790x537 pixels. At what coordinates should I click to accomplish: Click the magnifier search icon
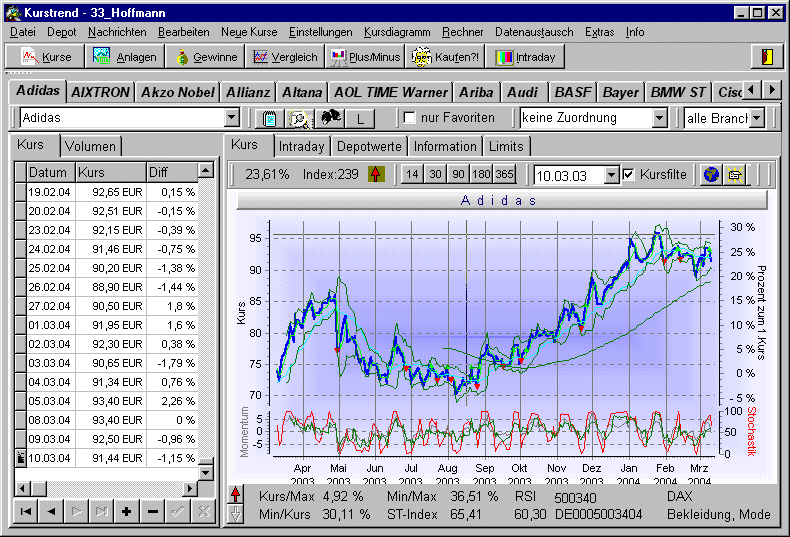[299, 119]
